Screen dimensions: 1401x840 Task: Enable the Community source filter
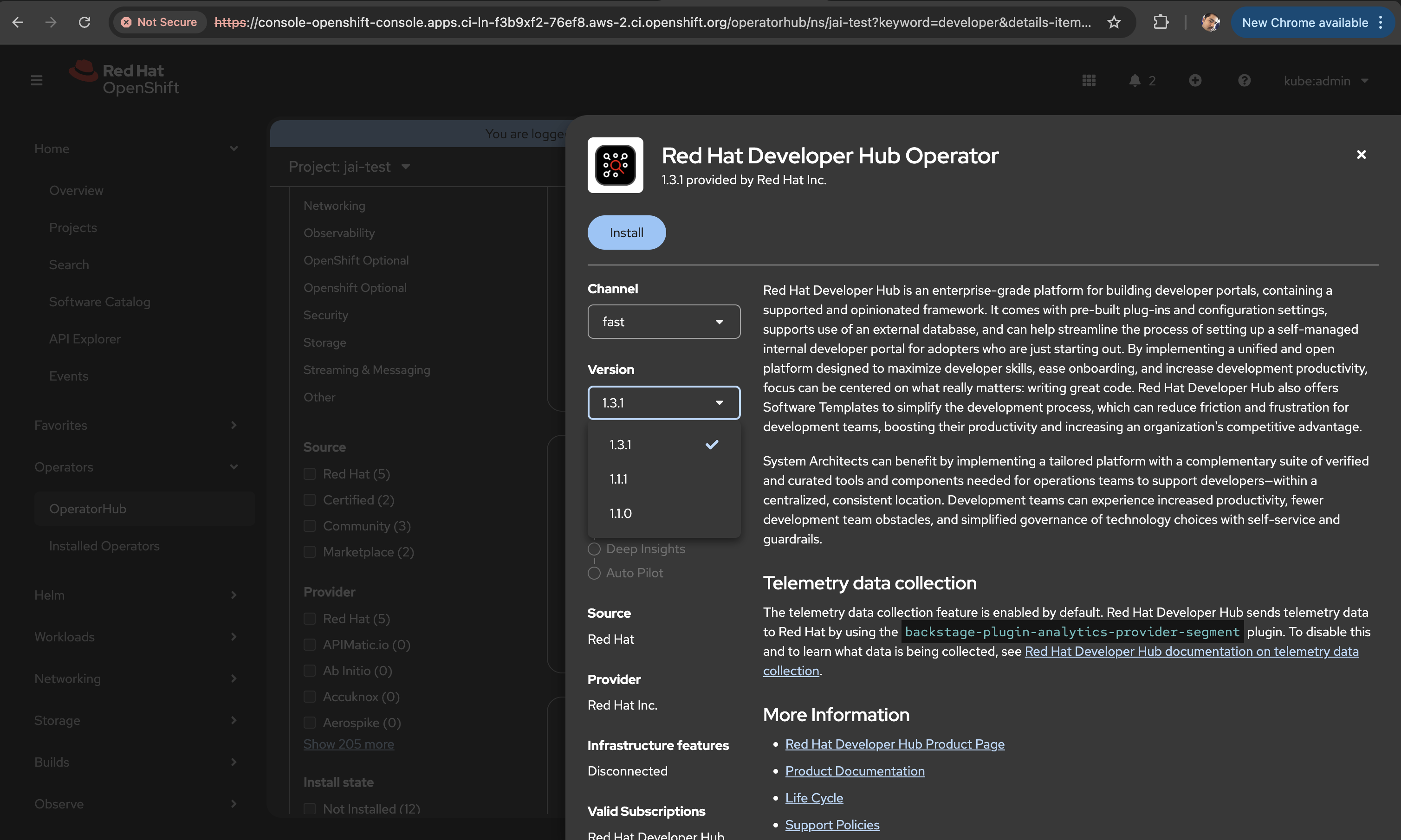click(x=310, y=526)
